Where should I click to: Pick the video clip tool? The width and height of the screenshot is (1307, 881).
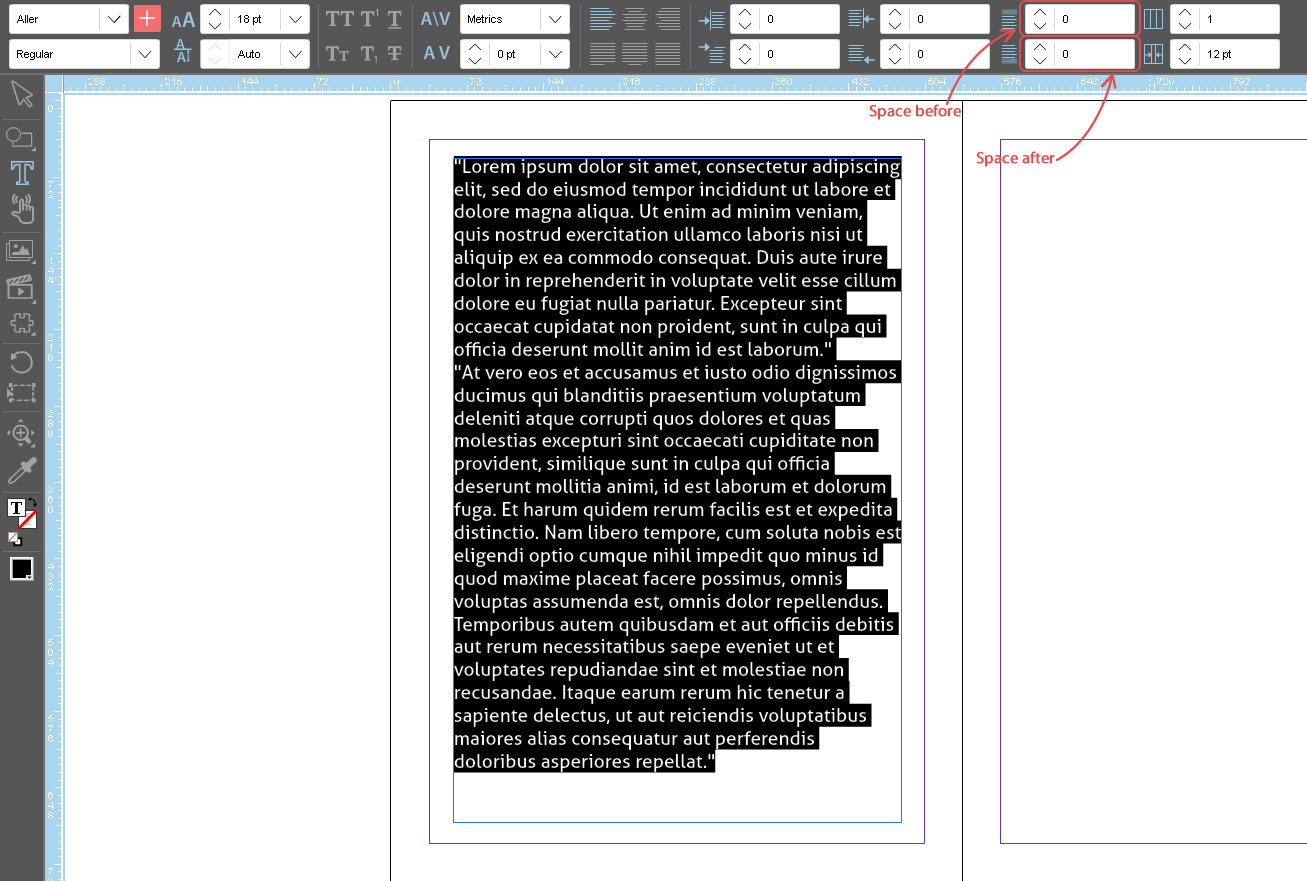click(20, 288)
